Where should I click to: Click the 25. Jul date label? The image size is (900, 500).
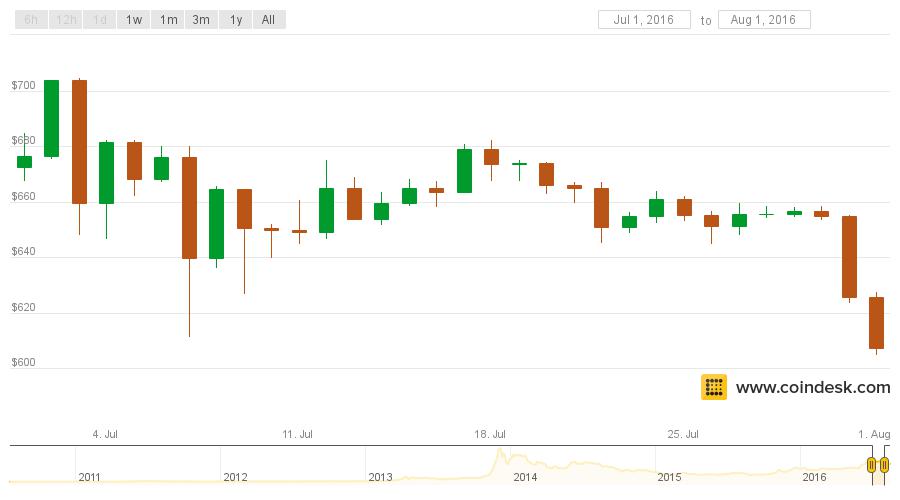pos(683,435)
